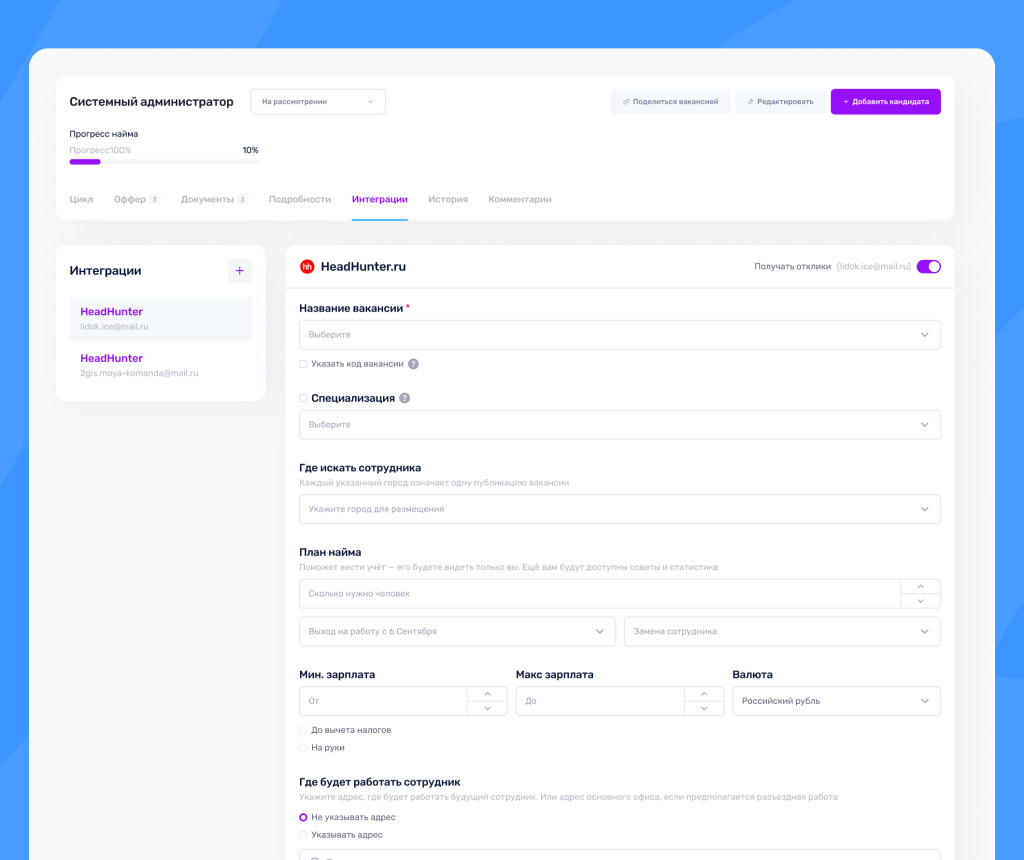1024x860 pixels.
Task: Click the План найма heading
Action: (330, 552)
